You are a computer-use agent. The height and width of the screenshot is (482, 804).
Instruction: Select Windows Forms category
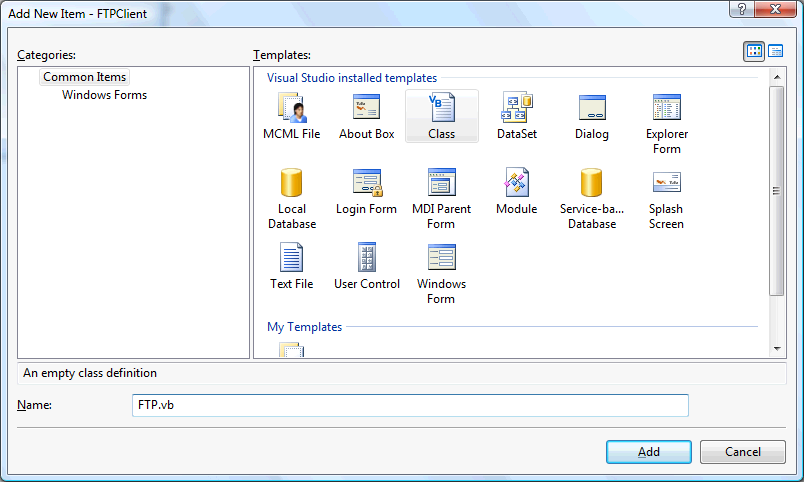104,95
